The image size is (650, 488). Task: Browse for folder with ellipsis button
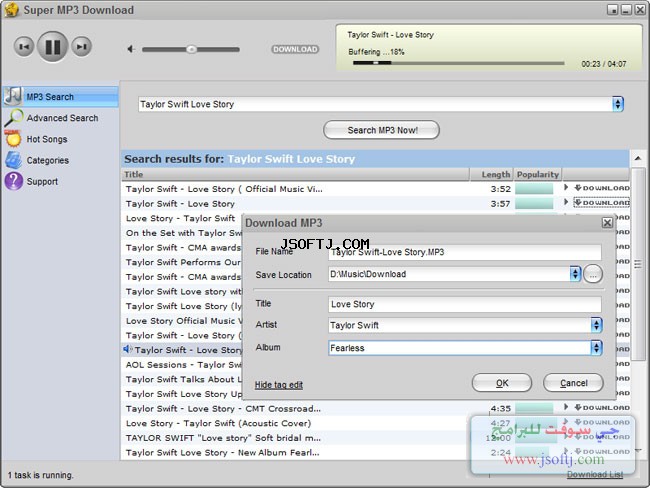(593, 274)
